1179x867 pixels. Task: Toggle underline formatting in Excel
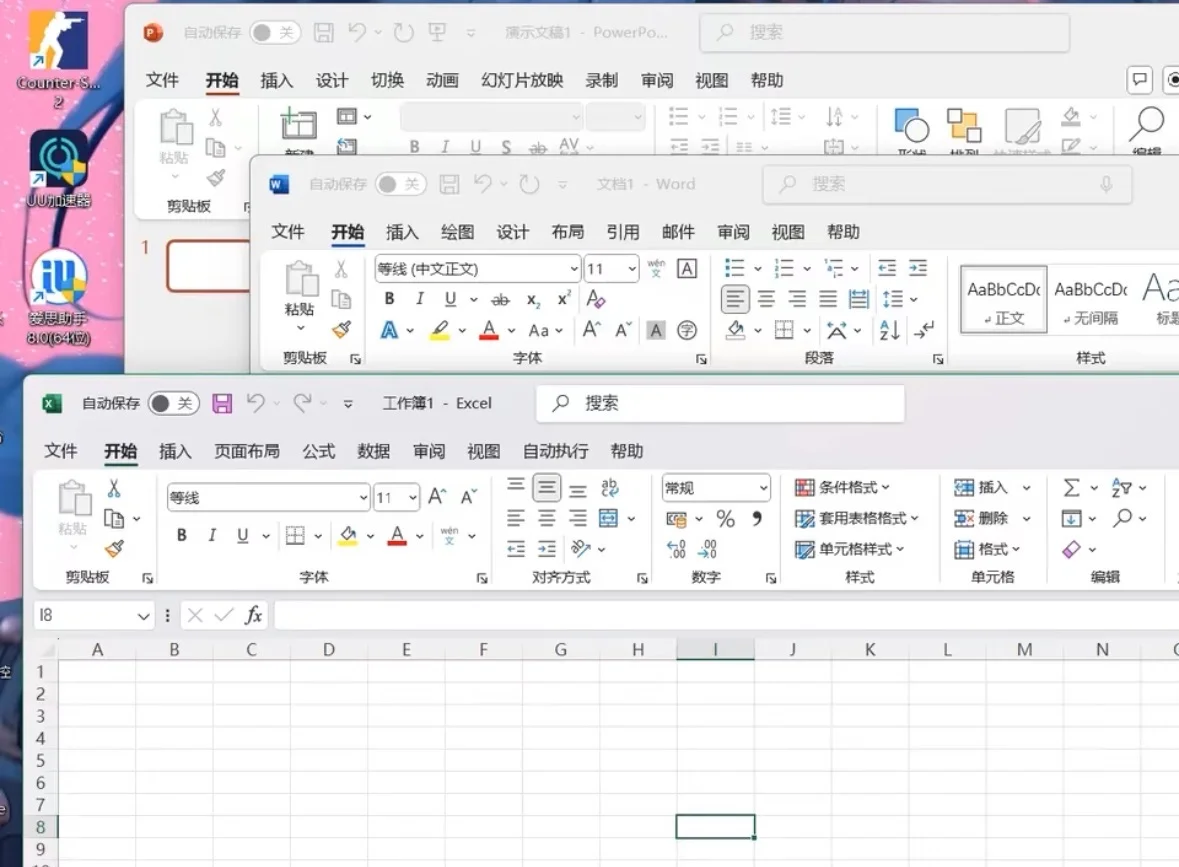tap(243, 535)
